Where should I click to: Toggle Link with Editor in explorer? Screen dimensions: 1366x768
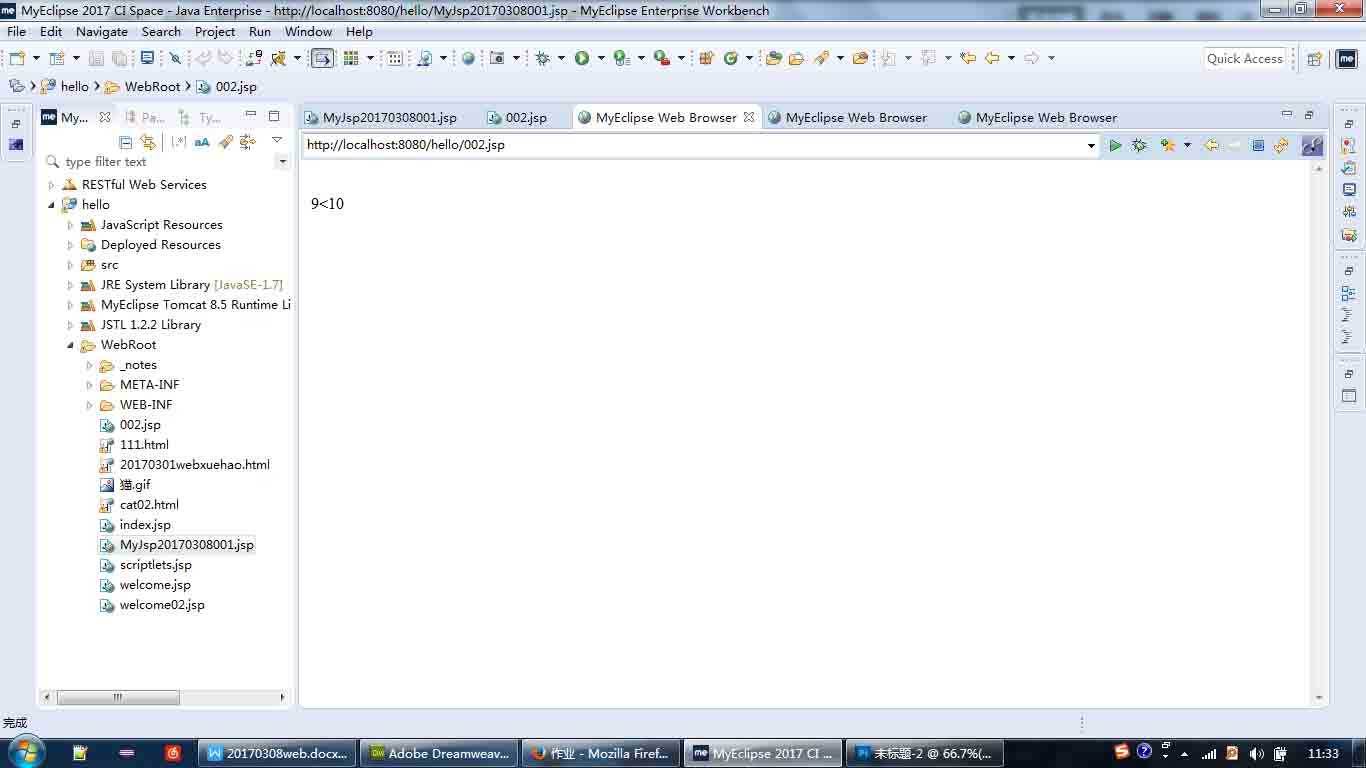[148, 142]
